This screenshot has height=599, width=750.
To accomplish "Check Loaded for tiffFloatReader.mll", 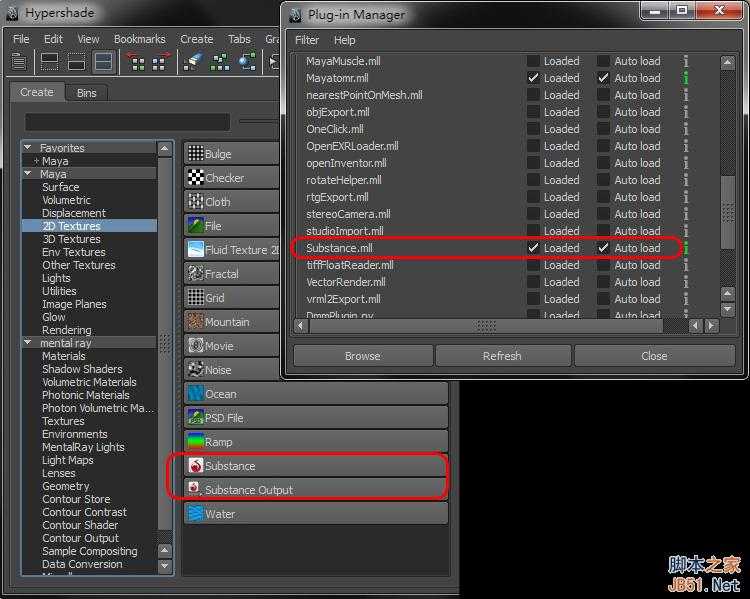I will (x=533, y=265).
